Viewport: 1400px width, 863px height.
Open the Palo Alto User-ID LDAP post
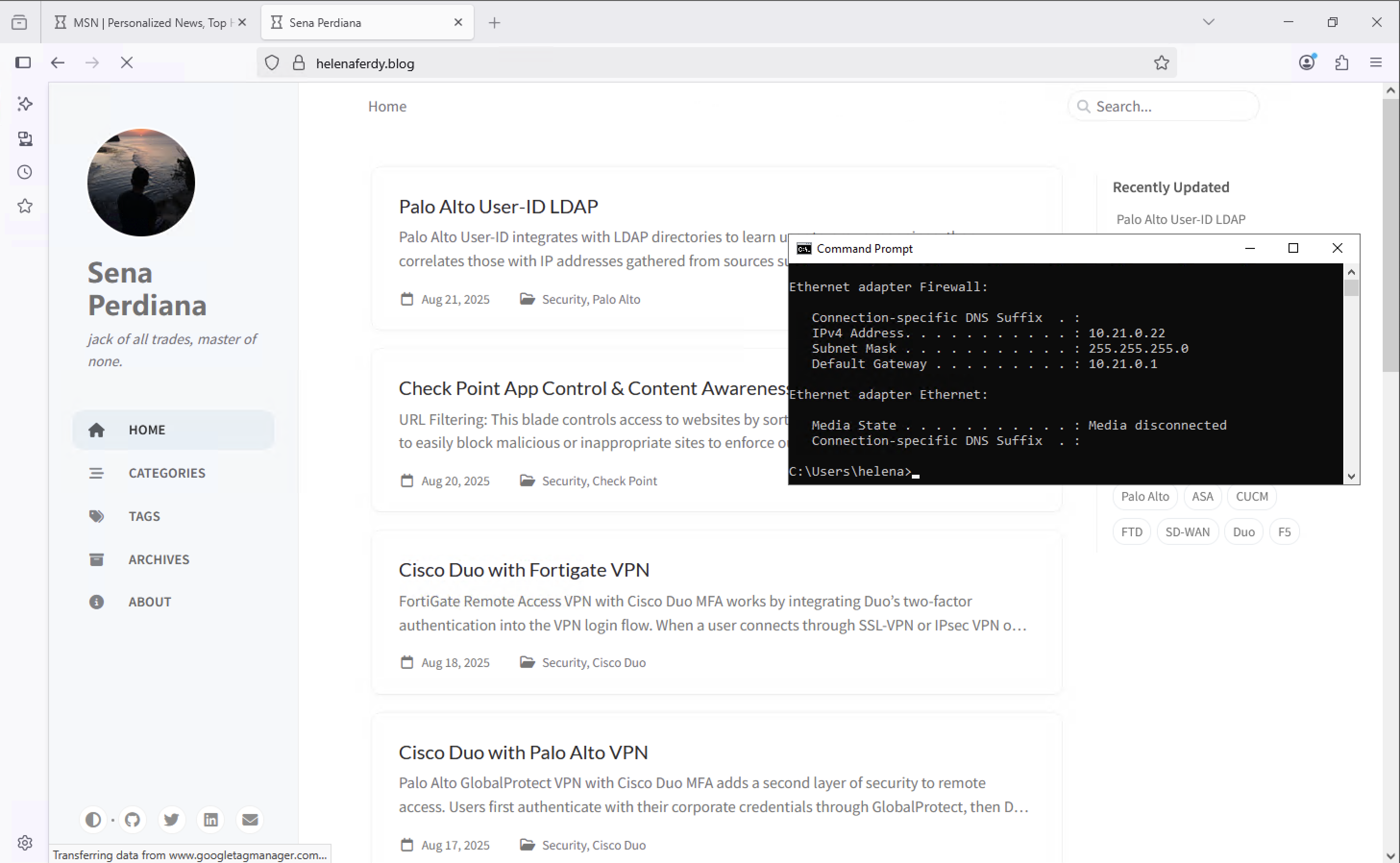point(498,207)
